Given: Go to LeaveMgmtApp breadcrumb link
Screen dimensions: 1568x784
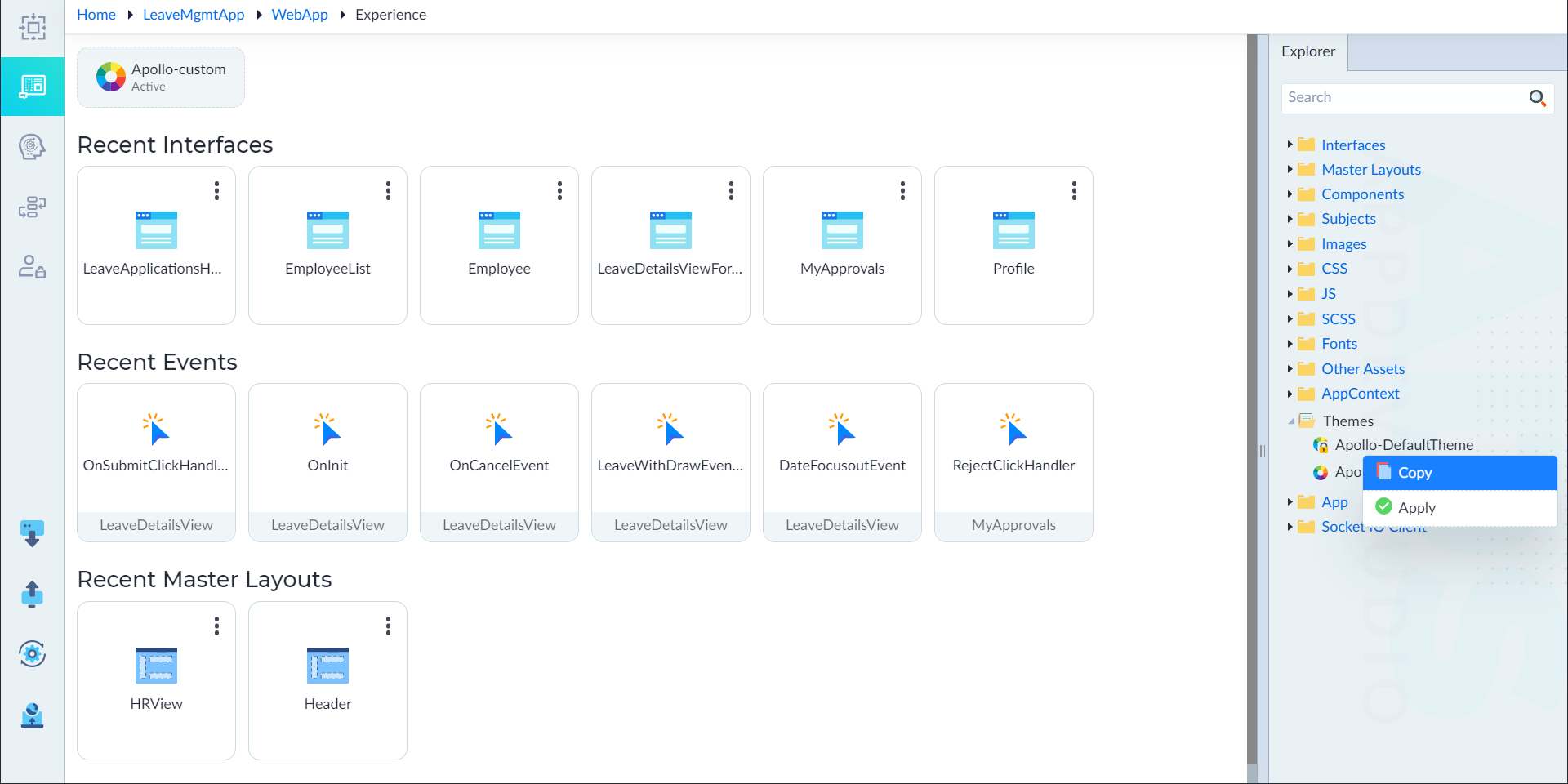Looking at the screenshot, I should coord(194,15).
